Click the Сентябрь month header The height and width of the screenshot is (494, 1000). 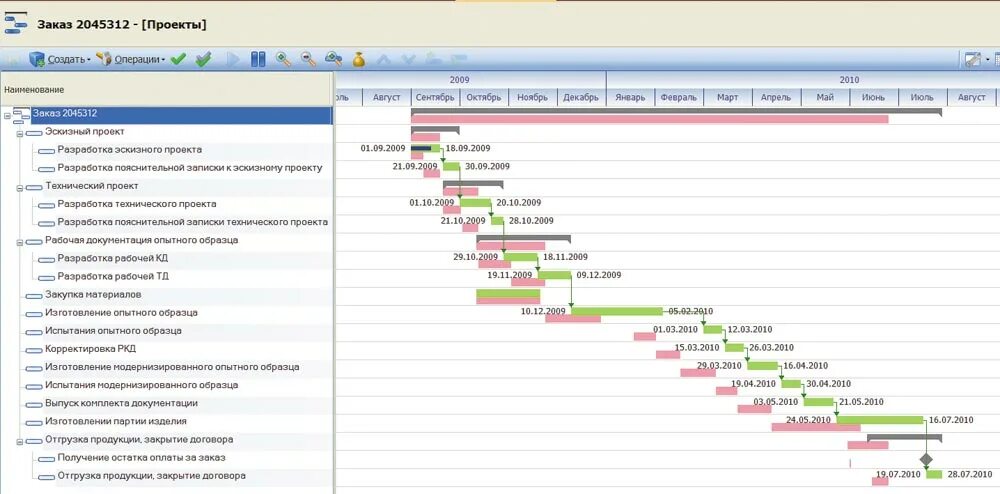click(435, 98)
